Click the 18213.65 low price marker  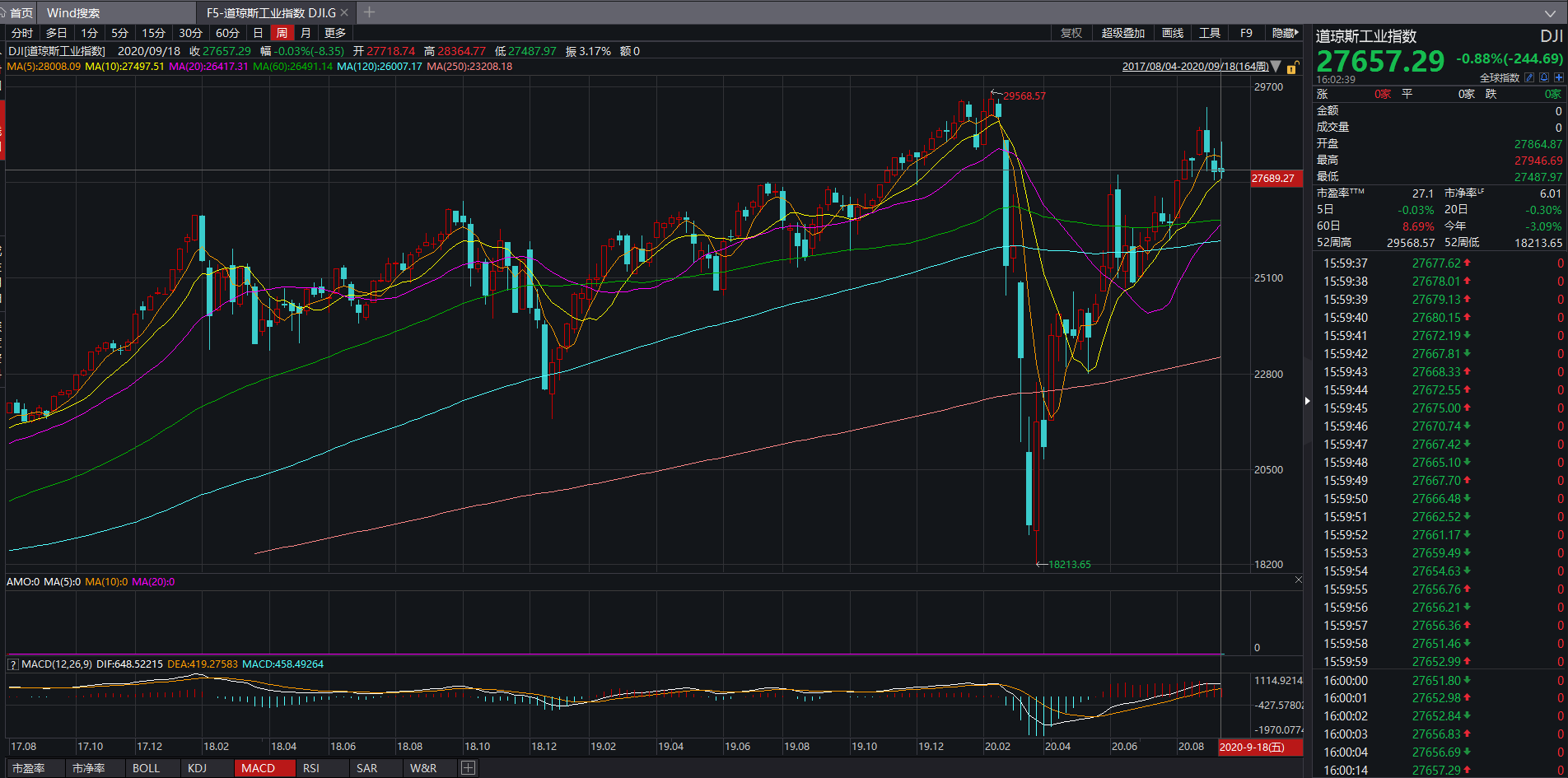(1069, 565)
